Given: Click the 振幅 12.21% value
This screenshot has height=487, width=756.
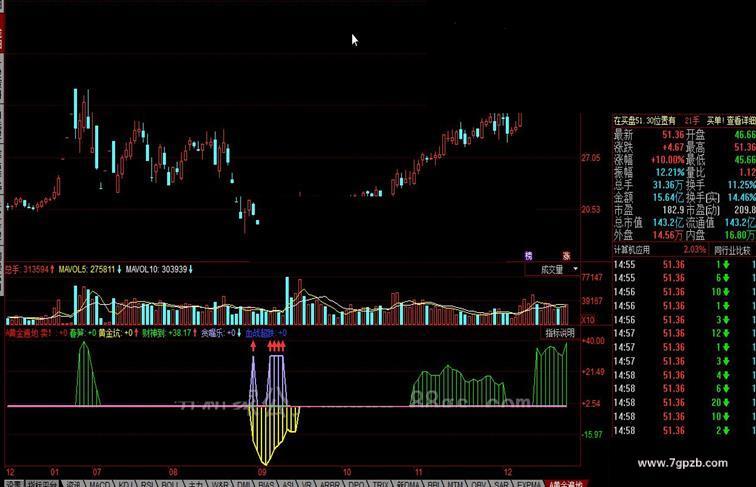Looking at the screenshot, I should pos(670,172).
